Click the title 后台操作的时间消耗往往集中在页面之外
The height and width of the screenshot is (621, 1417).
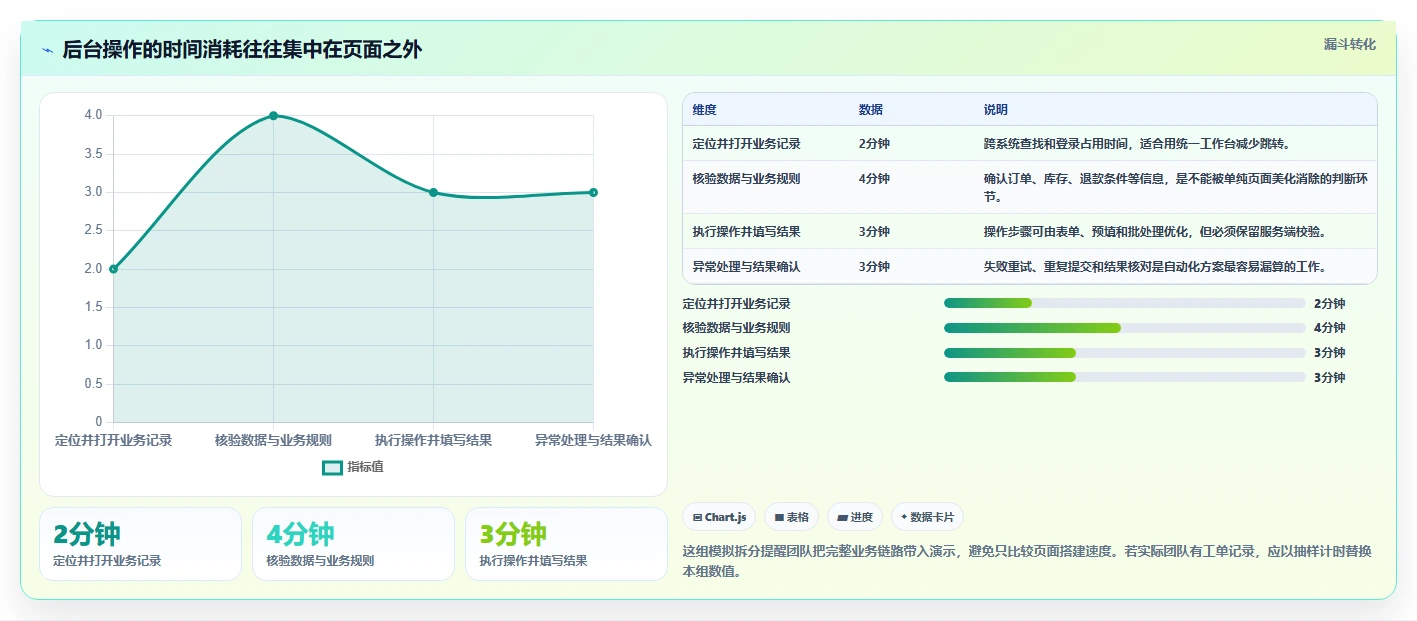242,50
